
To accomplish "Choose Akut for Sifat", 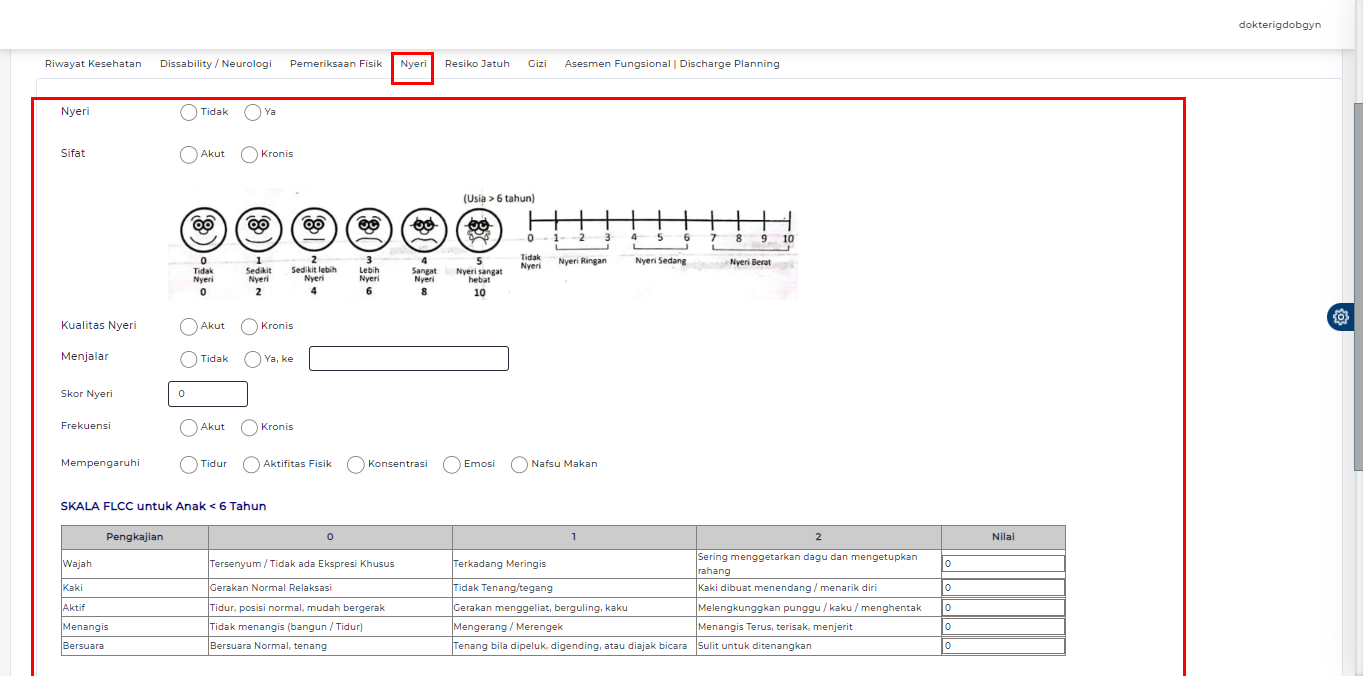I will 187,154.
